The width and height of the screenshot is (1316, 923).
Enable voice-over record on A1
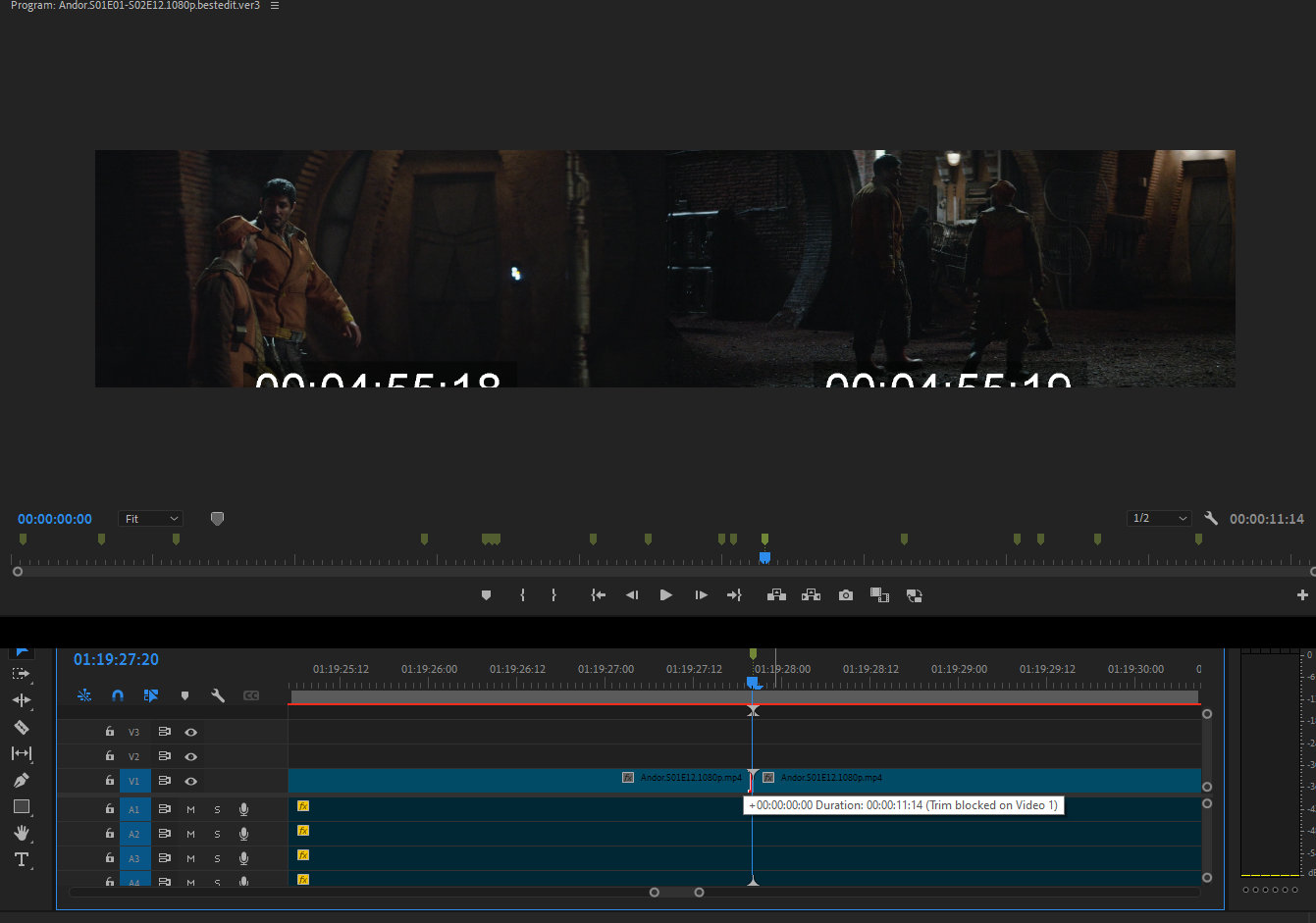point(243,809)
